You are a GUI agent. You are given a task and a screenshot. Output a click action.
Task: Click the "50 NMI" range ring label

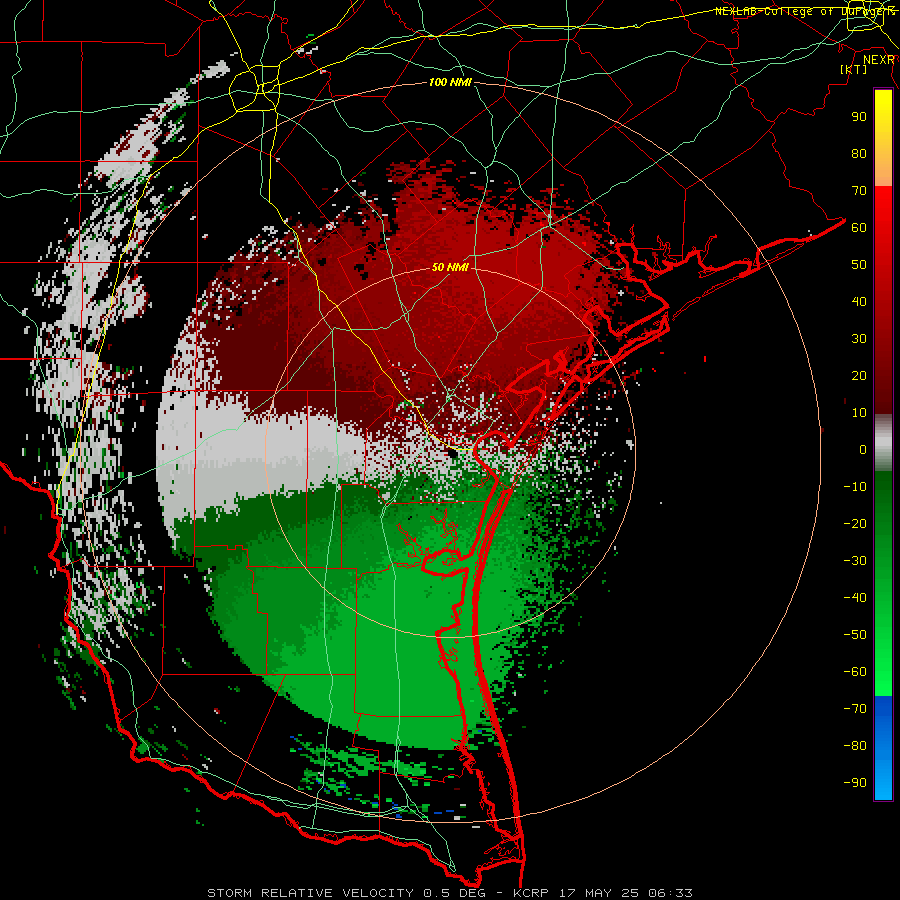click(450, 267)
